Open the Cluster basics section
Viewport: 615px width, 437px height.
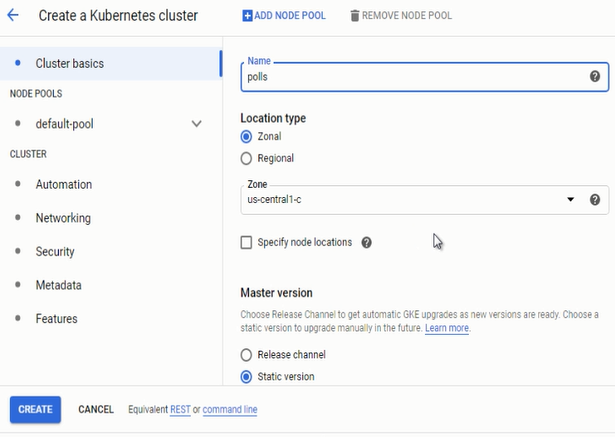[111, 64]
